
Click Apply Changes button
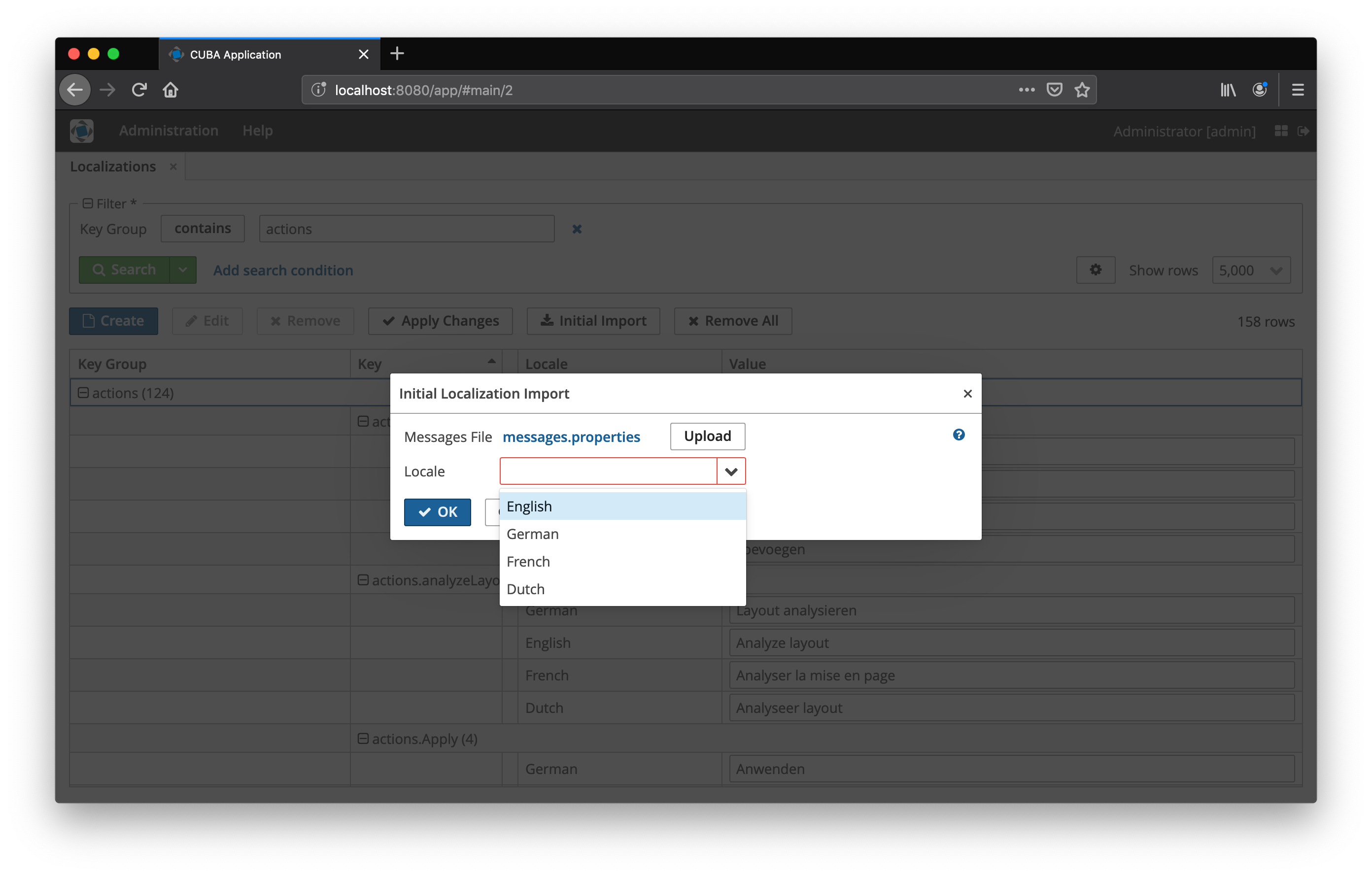(x=441, y=321)
